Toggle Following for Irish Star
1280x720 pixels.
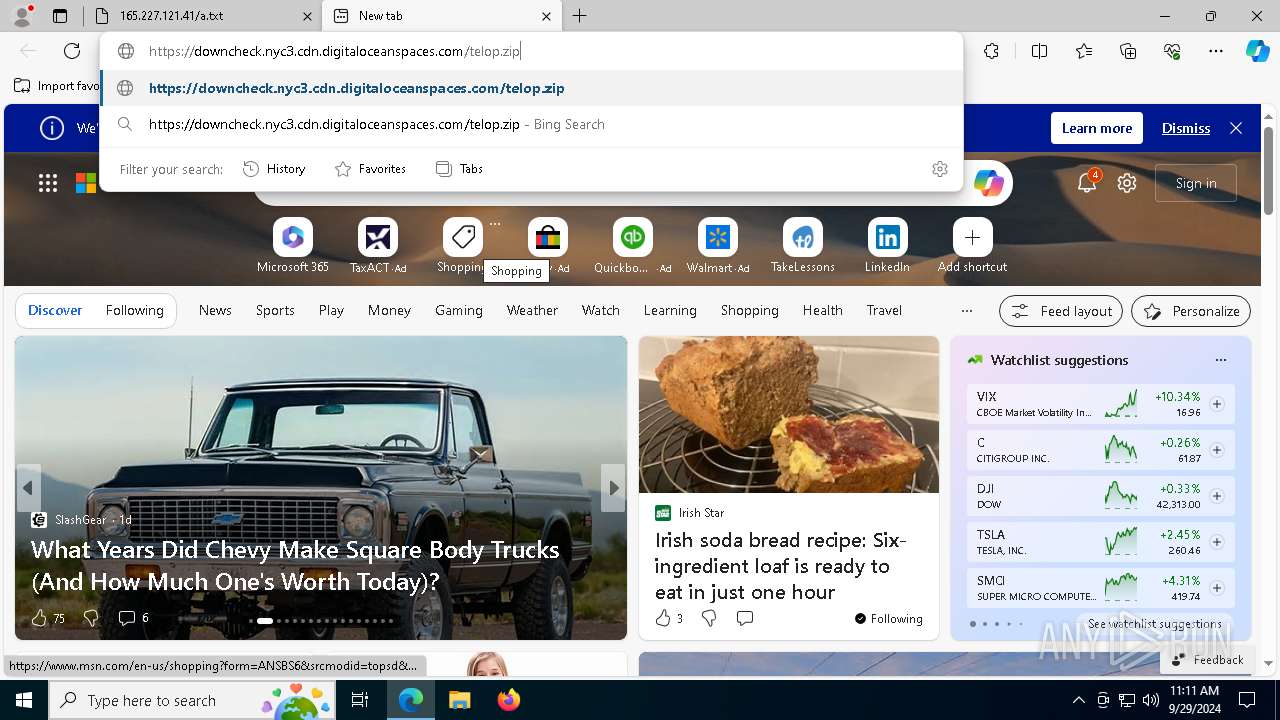[x=888, y=618]
